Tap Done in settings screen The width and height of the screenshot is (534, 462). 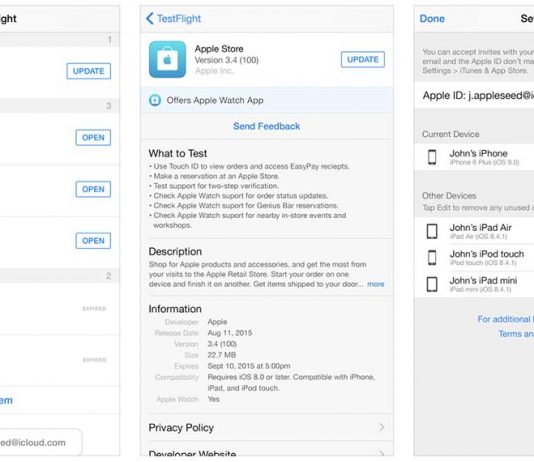click(432, 18)
